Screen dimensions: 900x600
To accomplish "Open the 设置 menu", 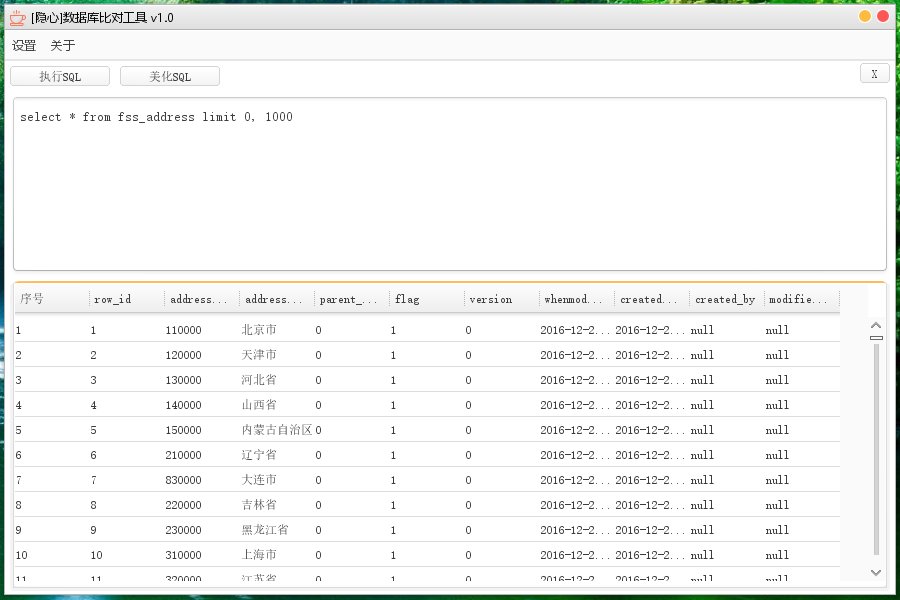I will tap(24, 46).
